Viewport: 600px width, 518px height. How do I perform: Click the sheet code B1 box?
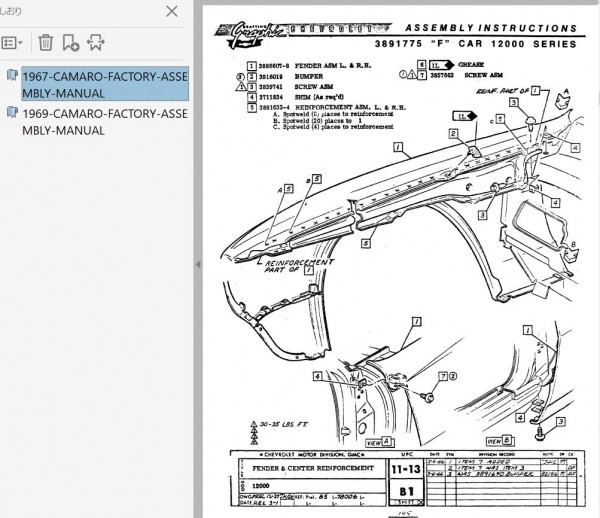click(x=406, y=491)
